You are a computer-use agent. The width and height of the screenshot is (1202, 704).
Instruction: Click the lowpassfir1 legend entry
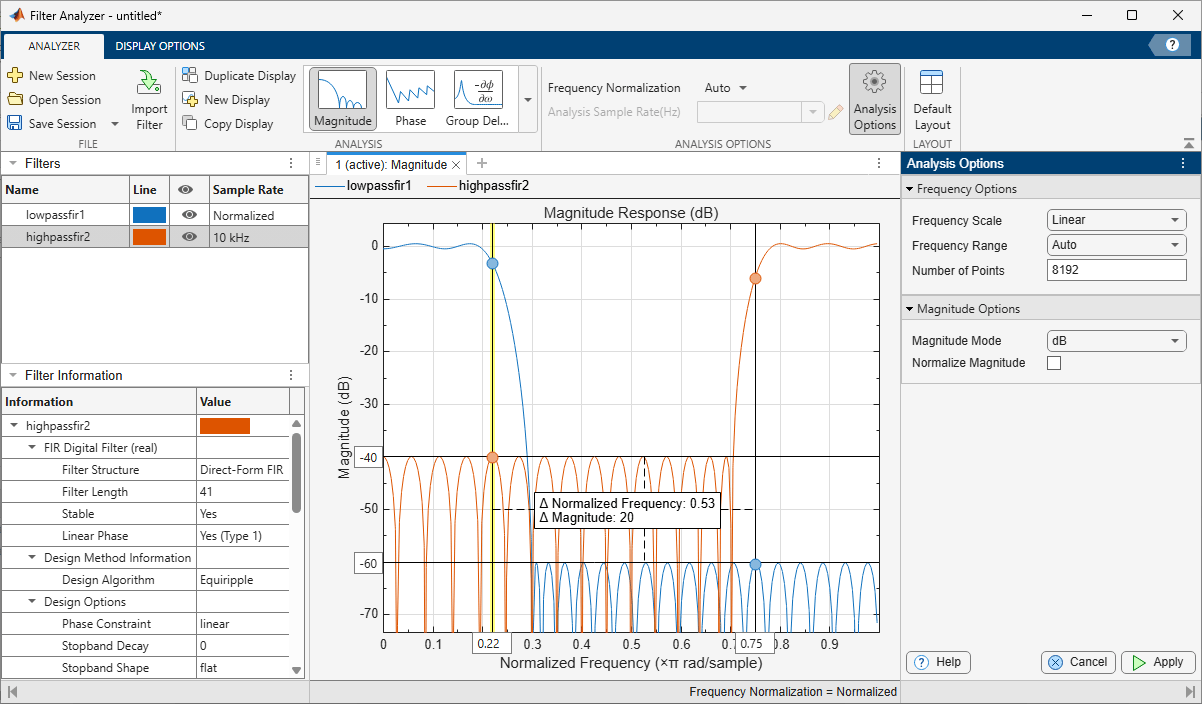[363, 185]
